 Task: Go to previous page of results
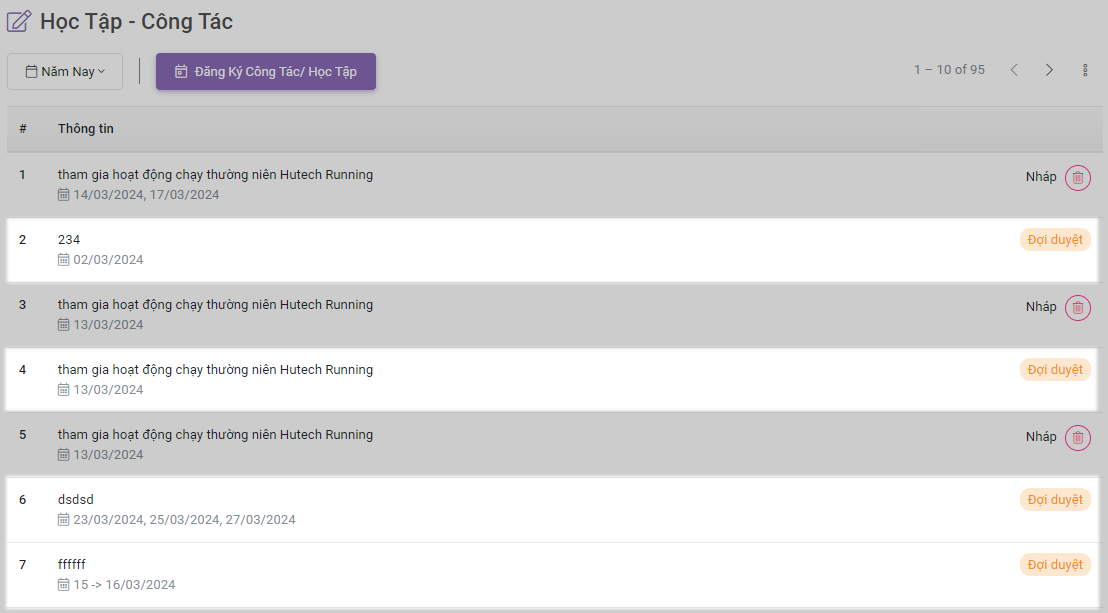[1014, 70]
